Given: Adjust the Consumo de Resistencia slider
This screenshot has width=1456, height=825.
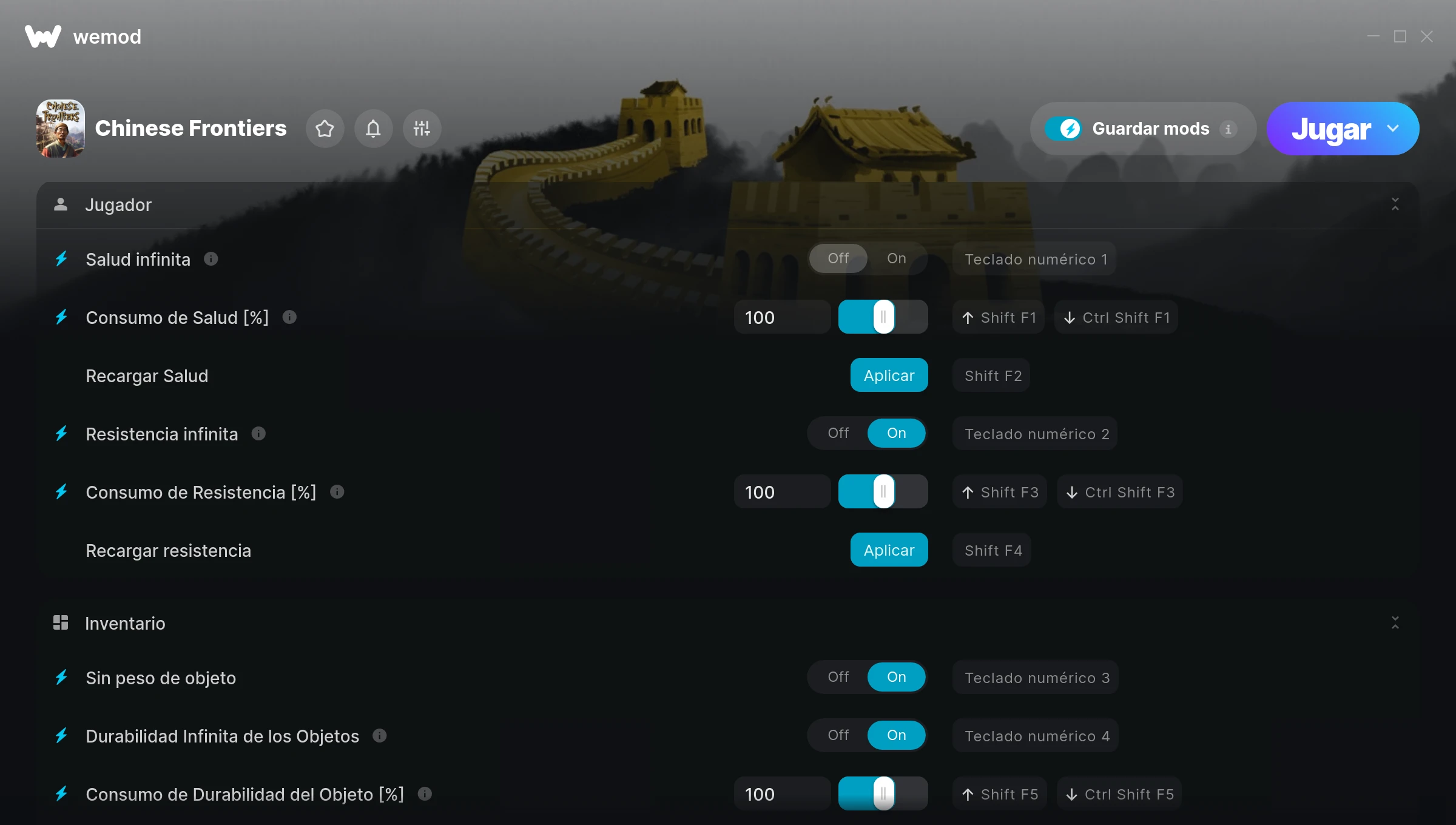Looking at the screenshot, I should 883,492.
